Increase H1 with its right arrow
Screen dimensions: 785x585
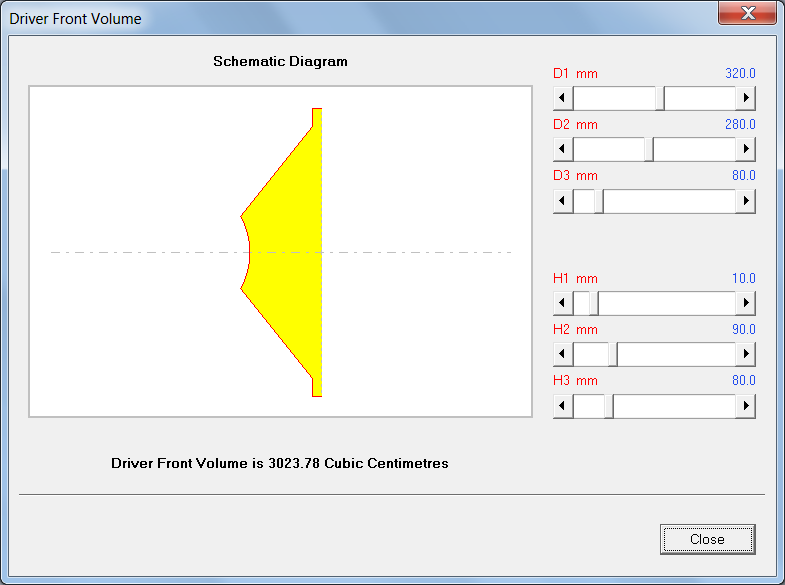coord(745,303)
